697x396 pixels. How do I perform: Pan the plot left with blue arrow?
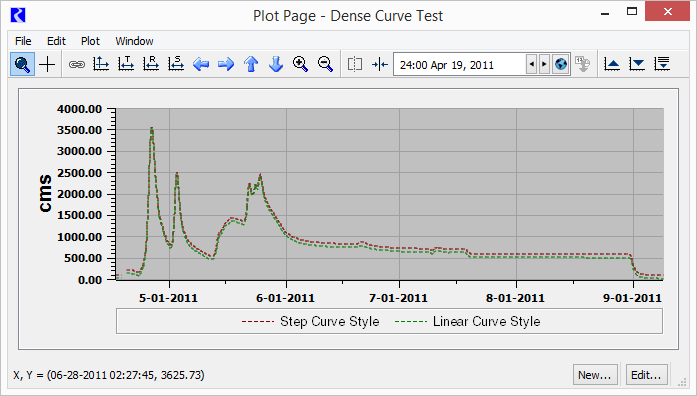pyautogui.click(x=201, y=64)
